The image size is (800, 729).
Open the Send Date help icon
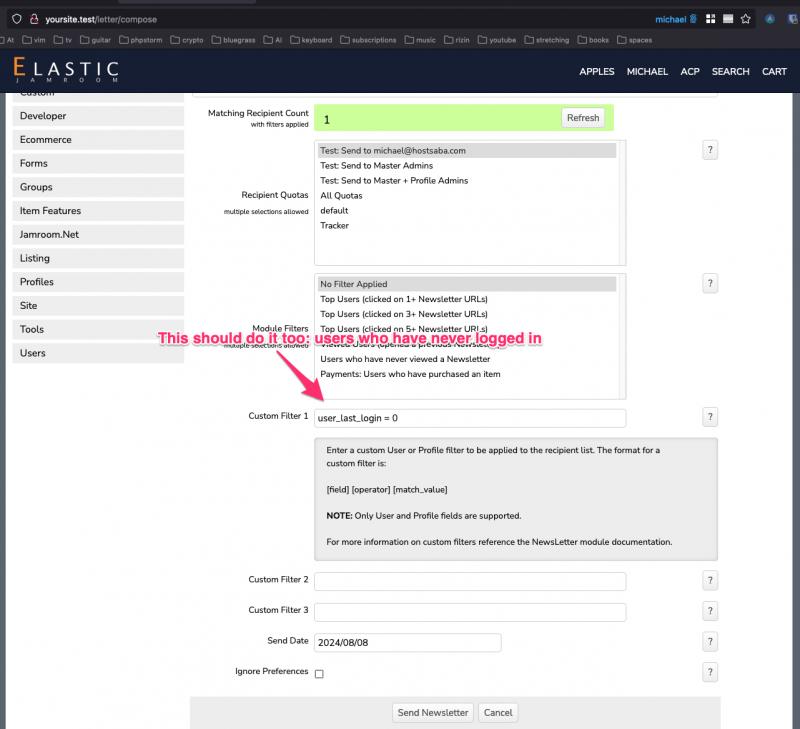click(710, 642)
